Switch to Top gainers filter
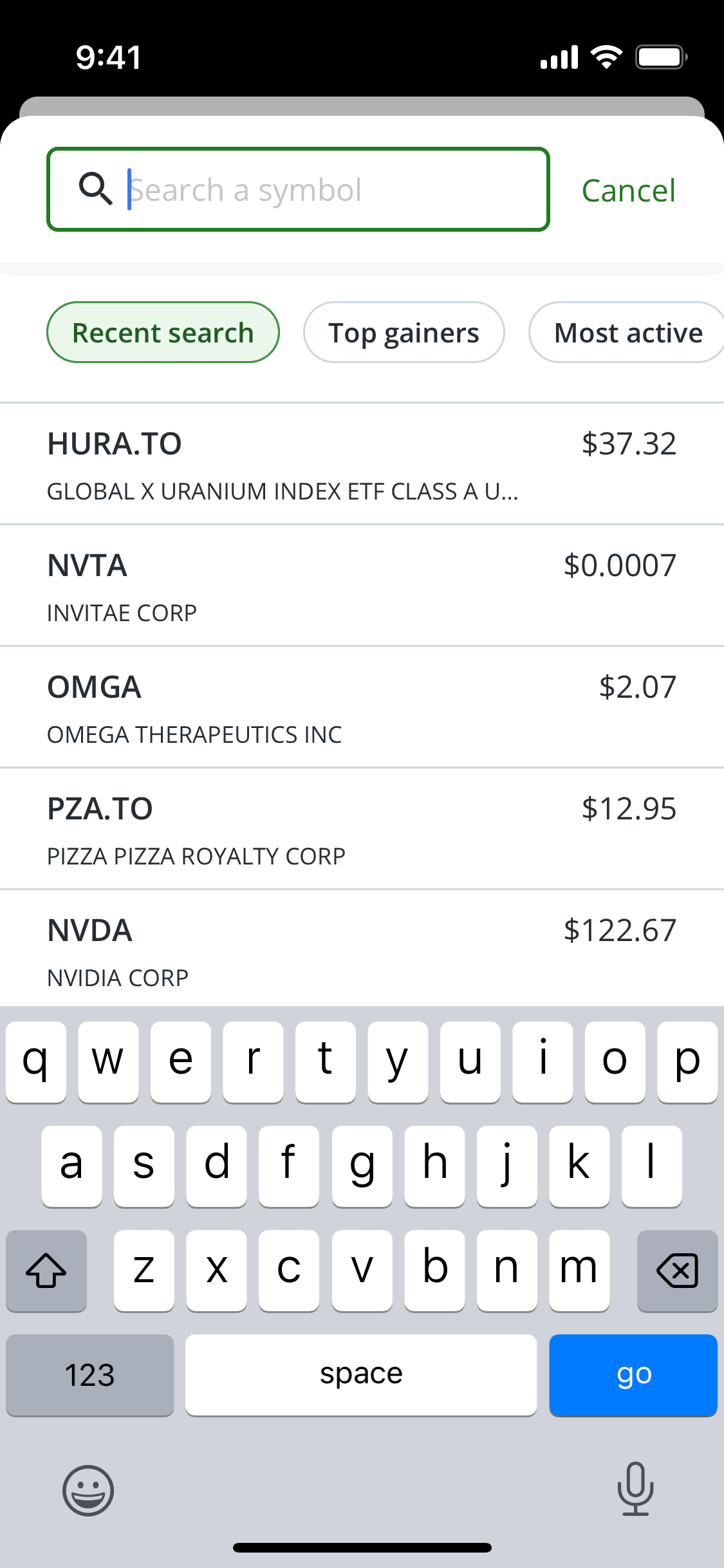The height and width of the screenshot is (1568, 724). (x=404, y=333)
